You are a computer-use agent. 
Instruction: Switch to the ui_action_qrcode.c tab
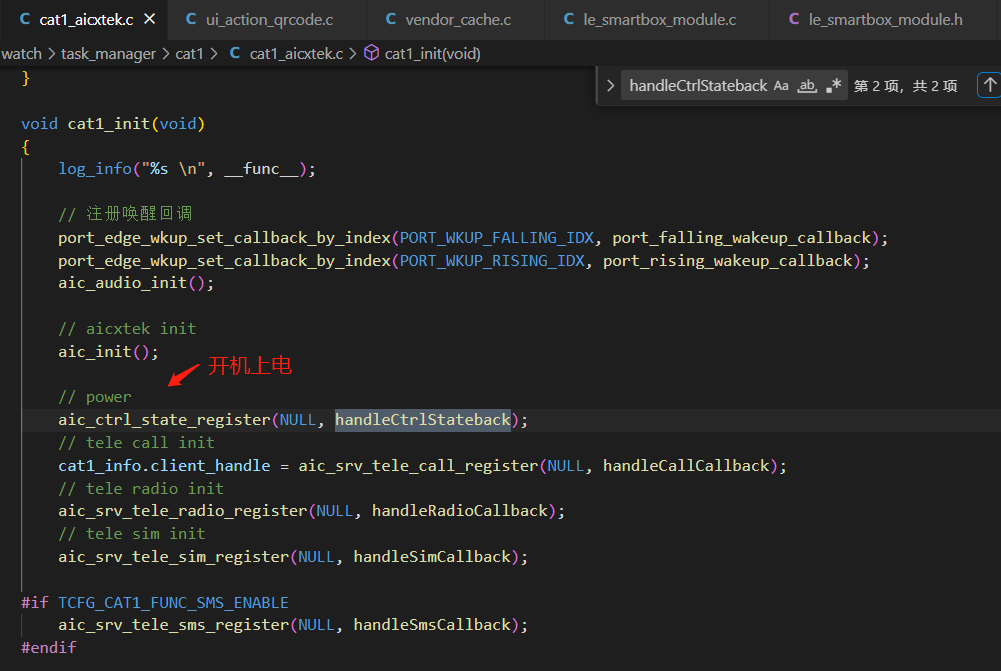point(267,20)
